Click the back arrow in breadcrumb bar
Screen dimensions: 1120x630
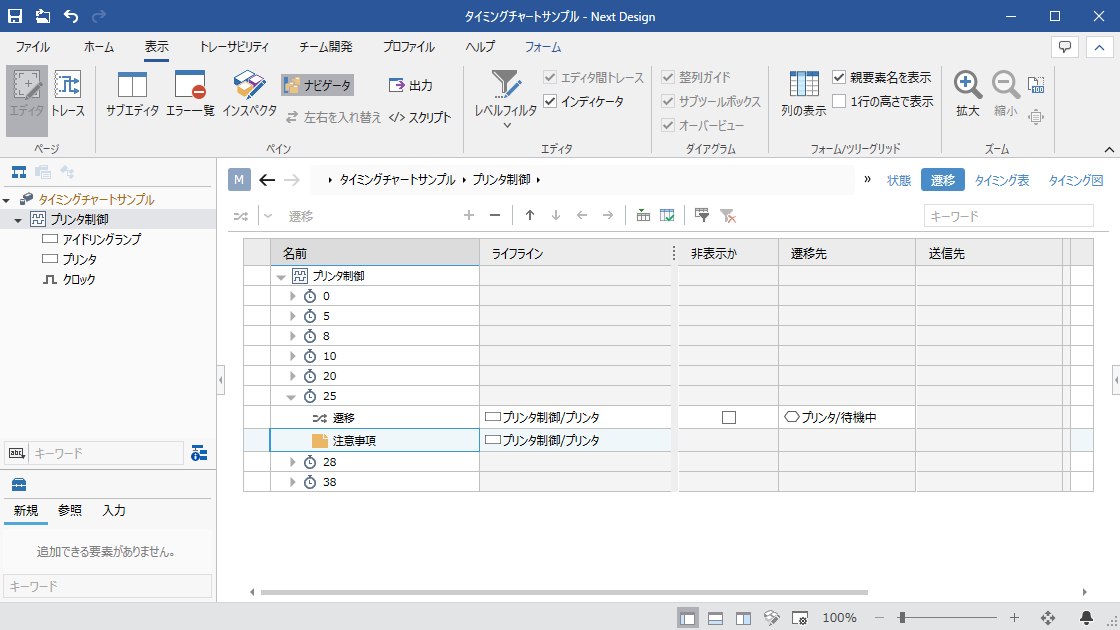[x=267, y=180]
